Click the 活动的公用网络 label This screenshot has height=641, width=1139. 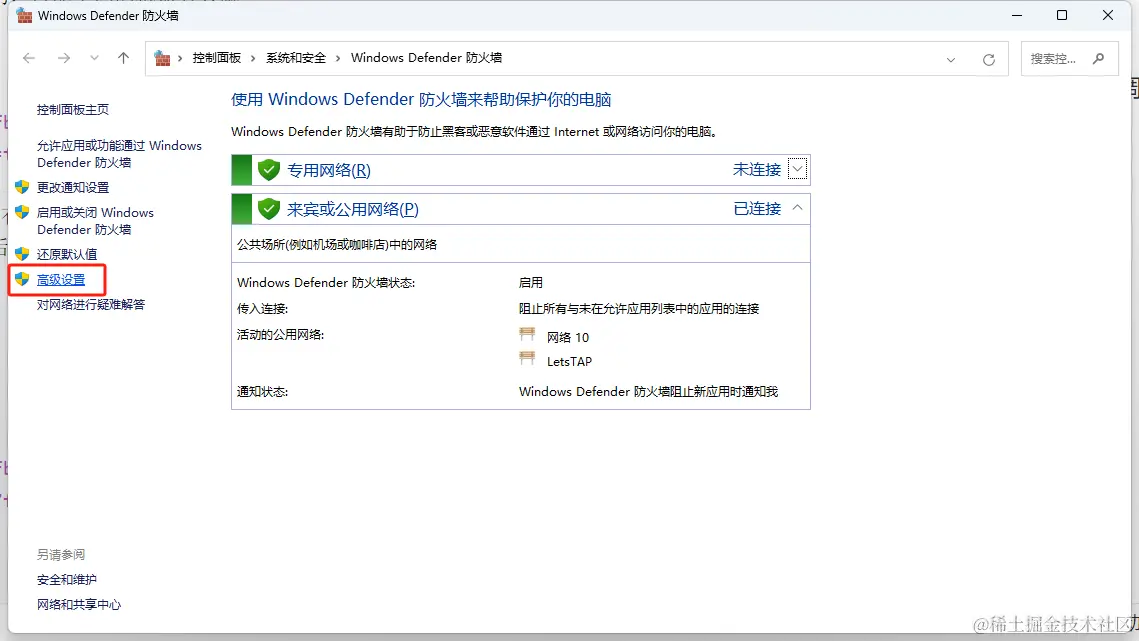(x=280, y=335)
